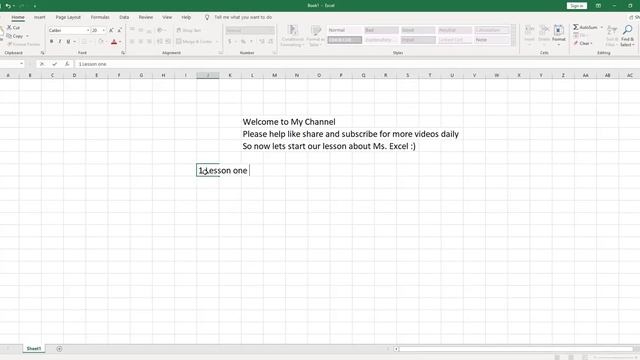The image size is (640, 360).
Task: Switch to the Formulas tab
Action: (x=100, y=17)
